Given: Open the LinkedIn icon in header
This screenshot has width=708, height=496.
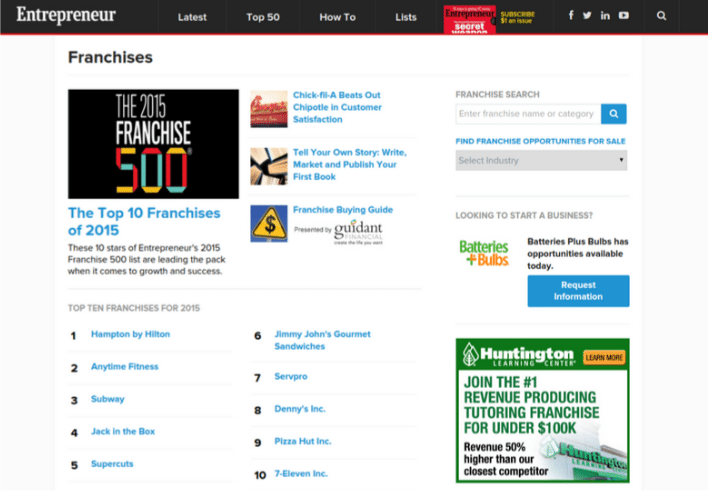Looking at the screenshot, I should coord(605,16).
